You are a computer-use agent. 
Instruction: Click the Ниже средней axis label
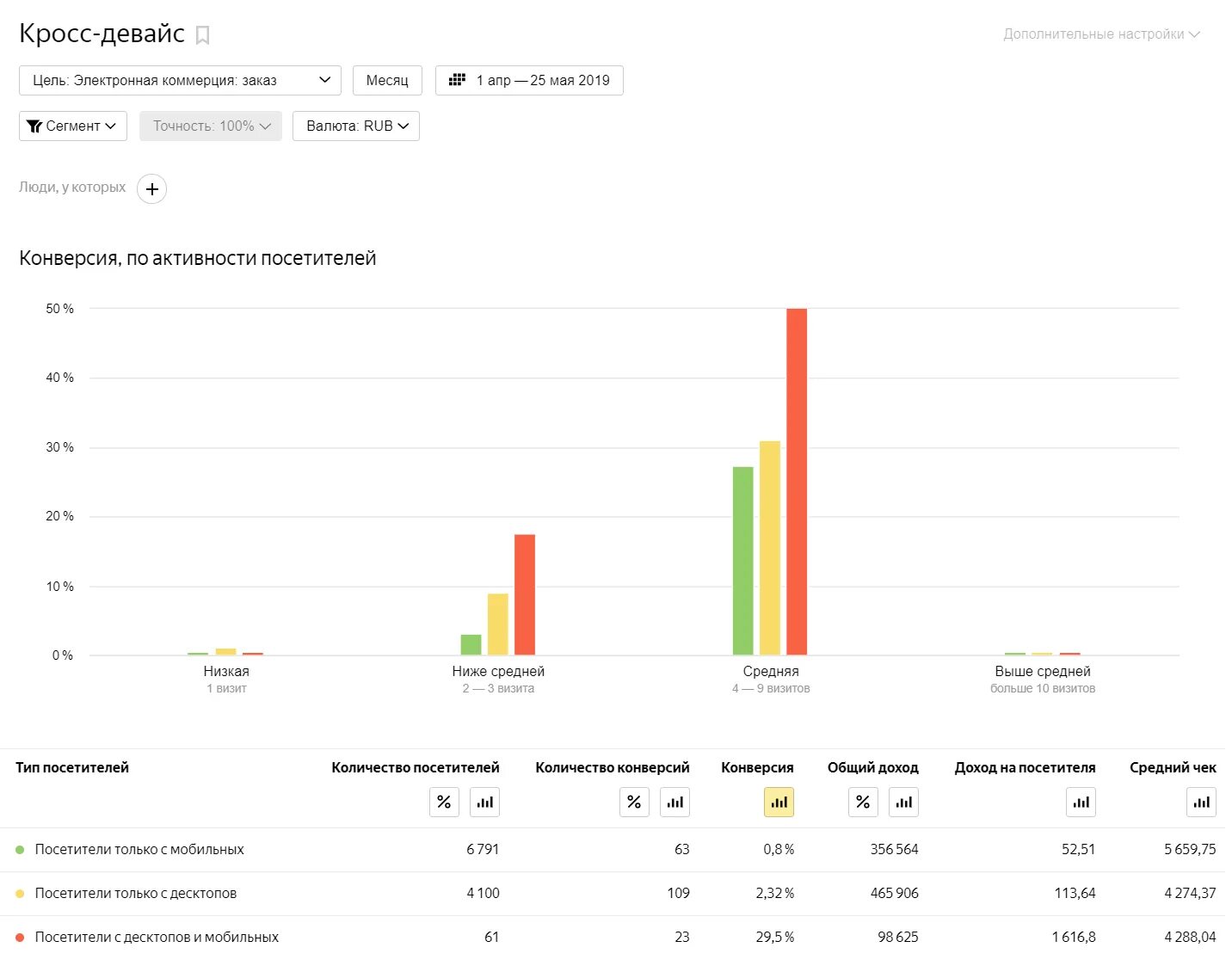(x=498, y=672)
